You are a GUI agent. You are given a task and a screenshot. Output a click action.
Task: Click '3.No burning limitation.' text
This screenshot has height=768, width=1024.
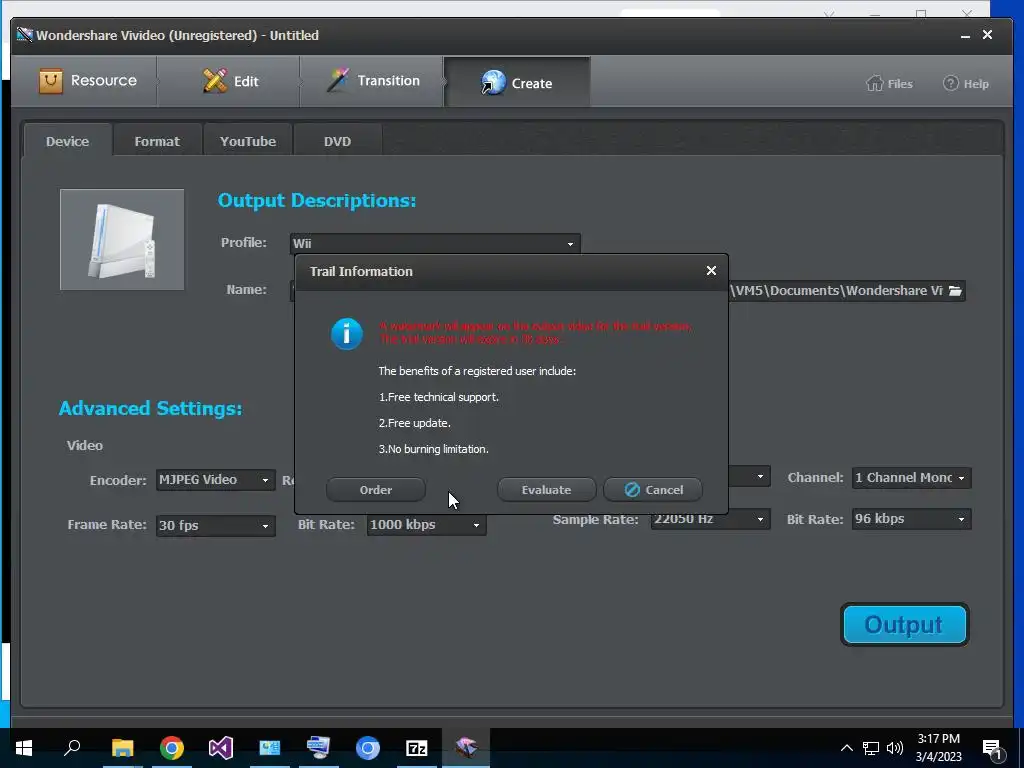[434, 449]
